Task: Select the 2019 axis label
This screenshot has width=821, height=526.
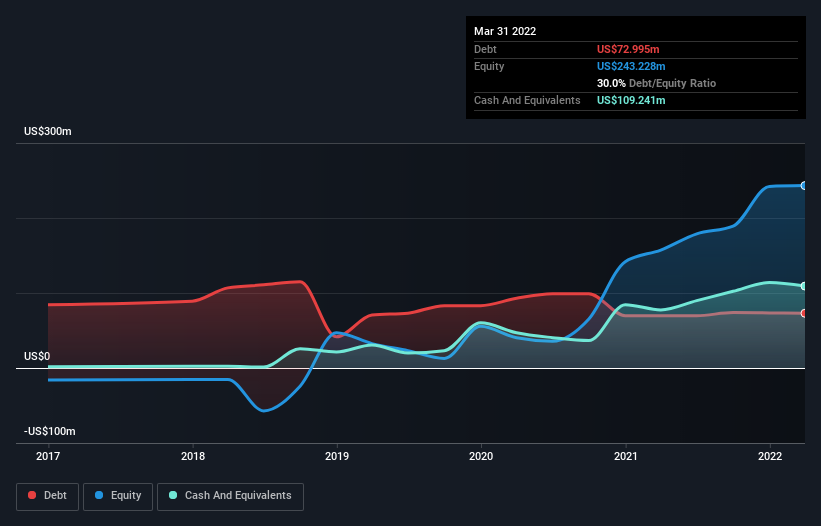Action: point(337,456)
